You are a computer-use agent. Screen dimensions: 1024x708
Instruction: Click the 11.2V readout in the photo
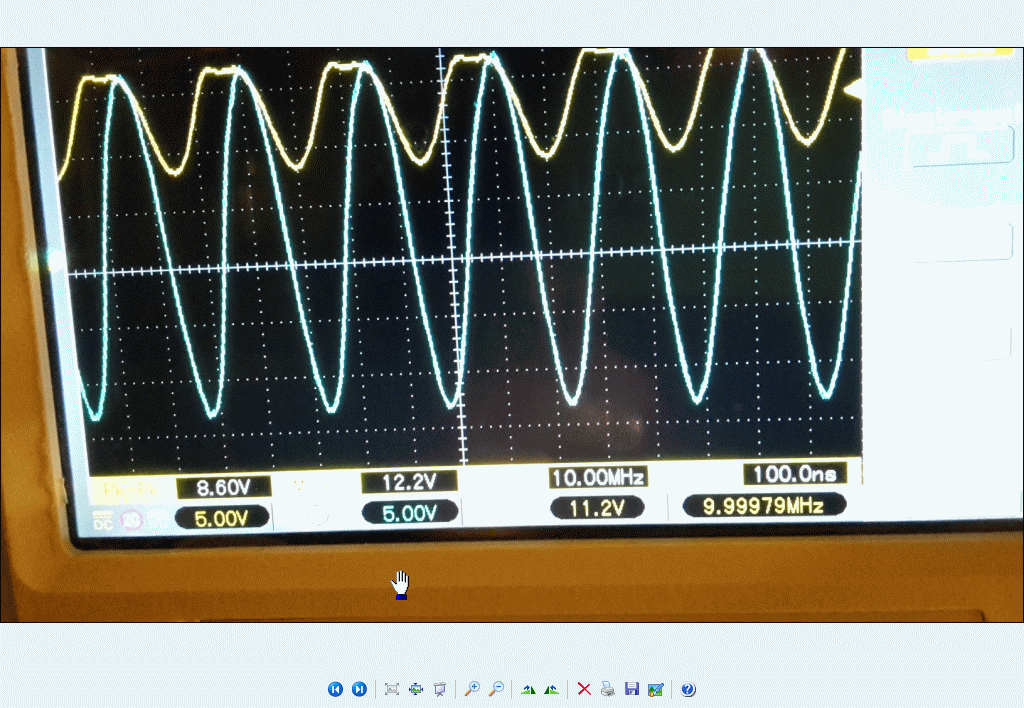point(597,509)
